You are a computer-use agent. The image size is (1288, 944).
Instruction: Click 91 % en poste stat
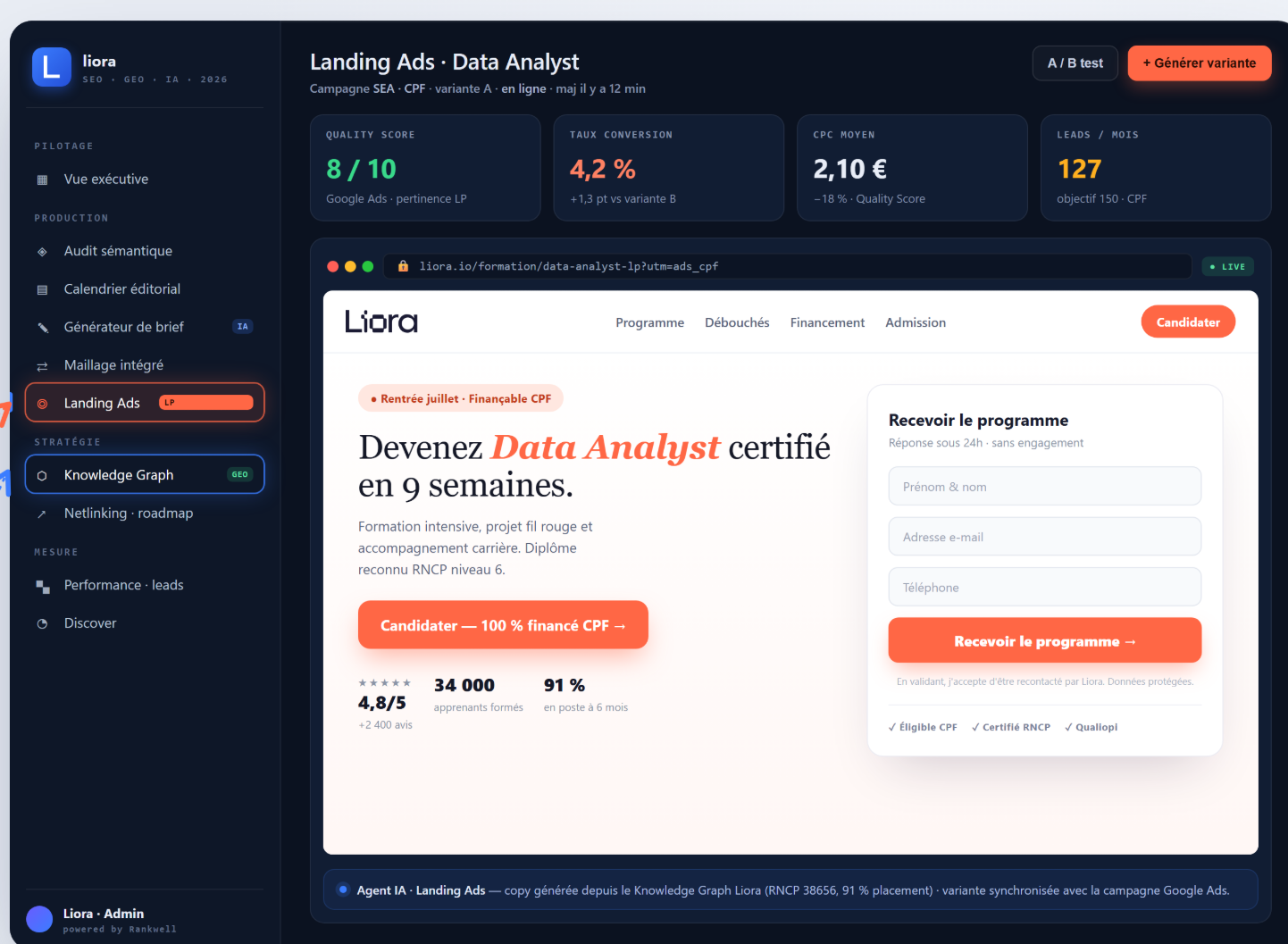[586, 695]
